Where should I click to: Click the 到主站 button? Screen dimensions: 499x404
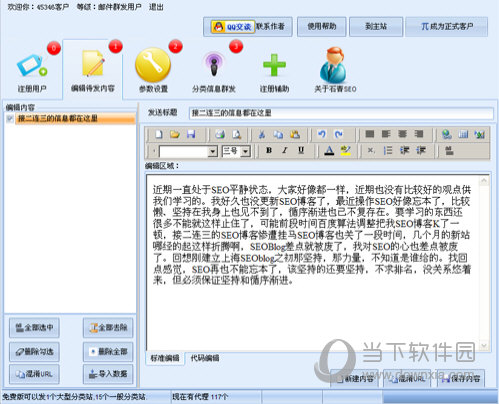(x=376, y=26)
